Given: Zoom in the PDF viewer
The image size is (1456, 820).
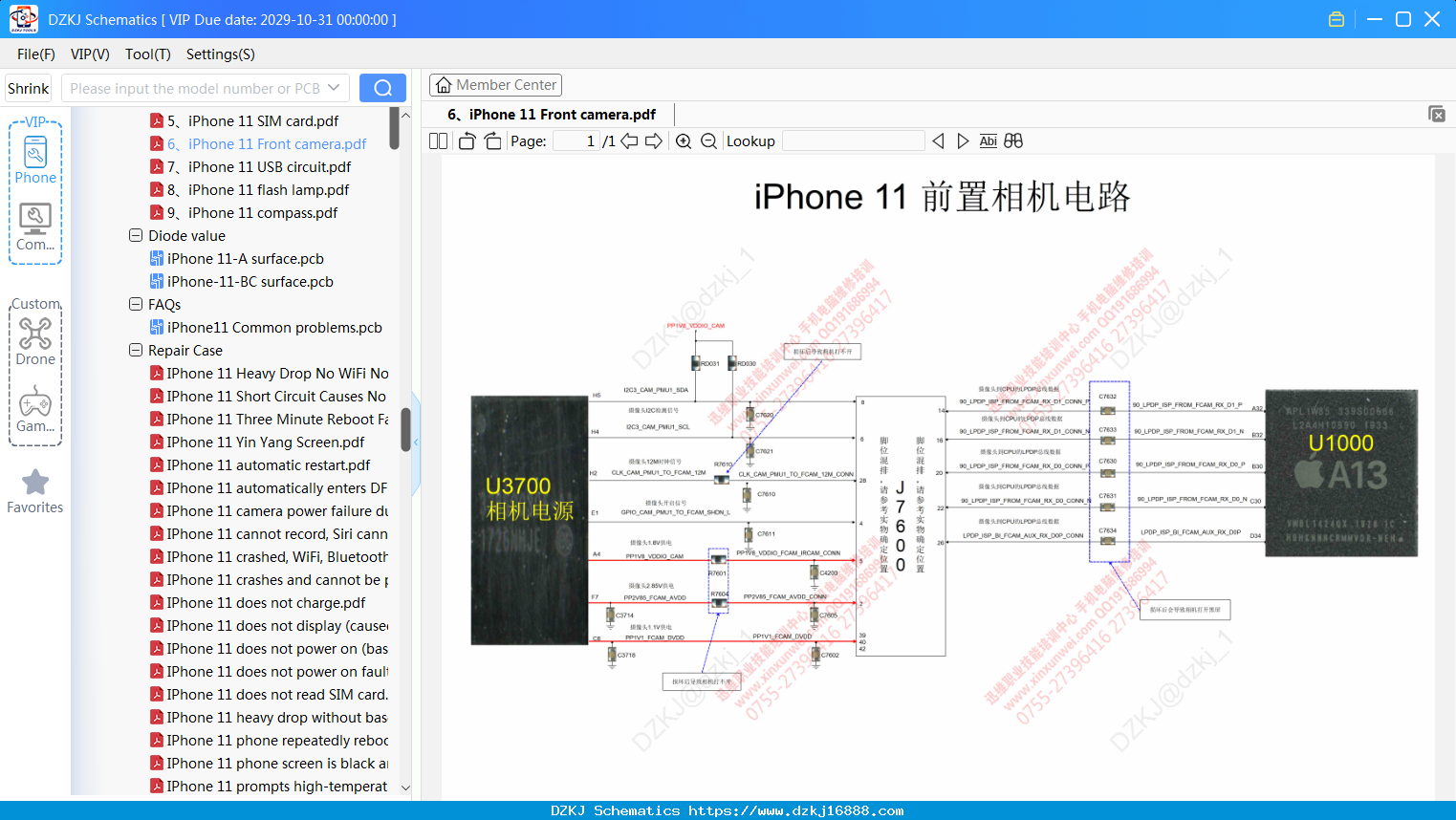Looking at the screenshot, I should pos(684,141).
